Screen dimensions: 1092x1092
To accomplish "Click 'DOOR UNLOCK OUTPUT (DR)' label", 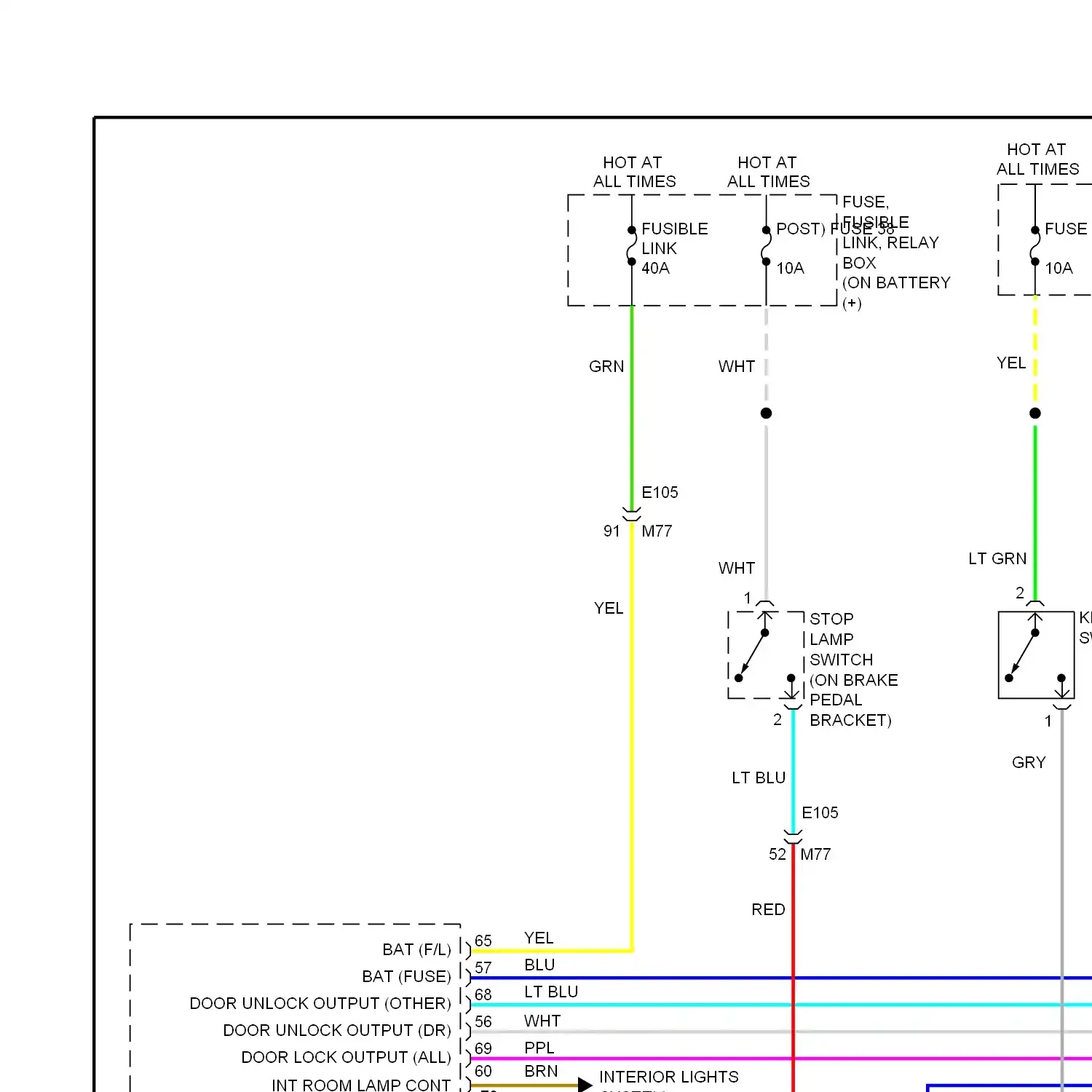I will (x=337, y=1030).
